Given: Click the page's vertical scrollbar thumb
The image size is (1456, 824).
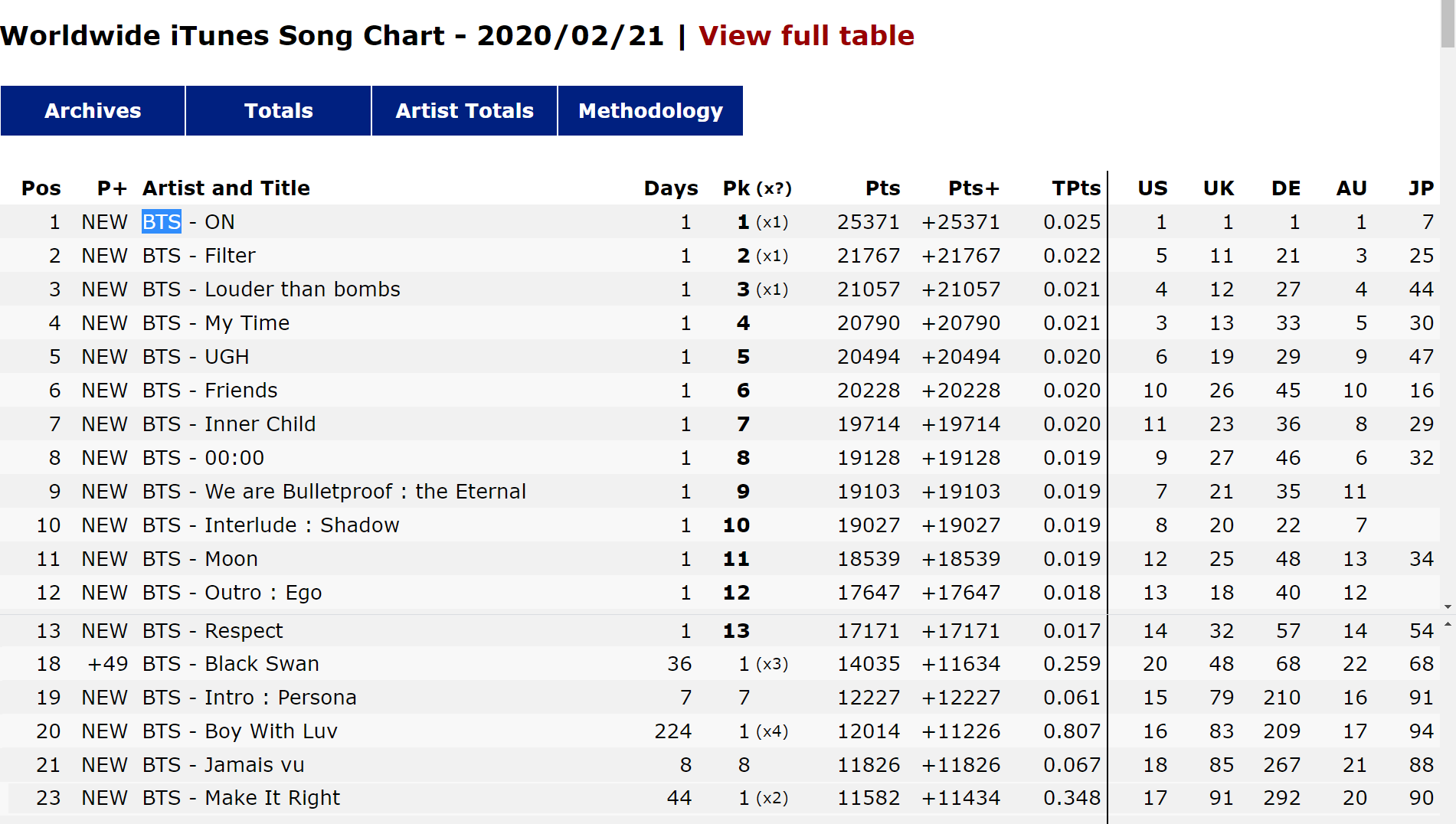Looking at the screenshot, I should (1448, 25).
